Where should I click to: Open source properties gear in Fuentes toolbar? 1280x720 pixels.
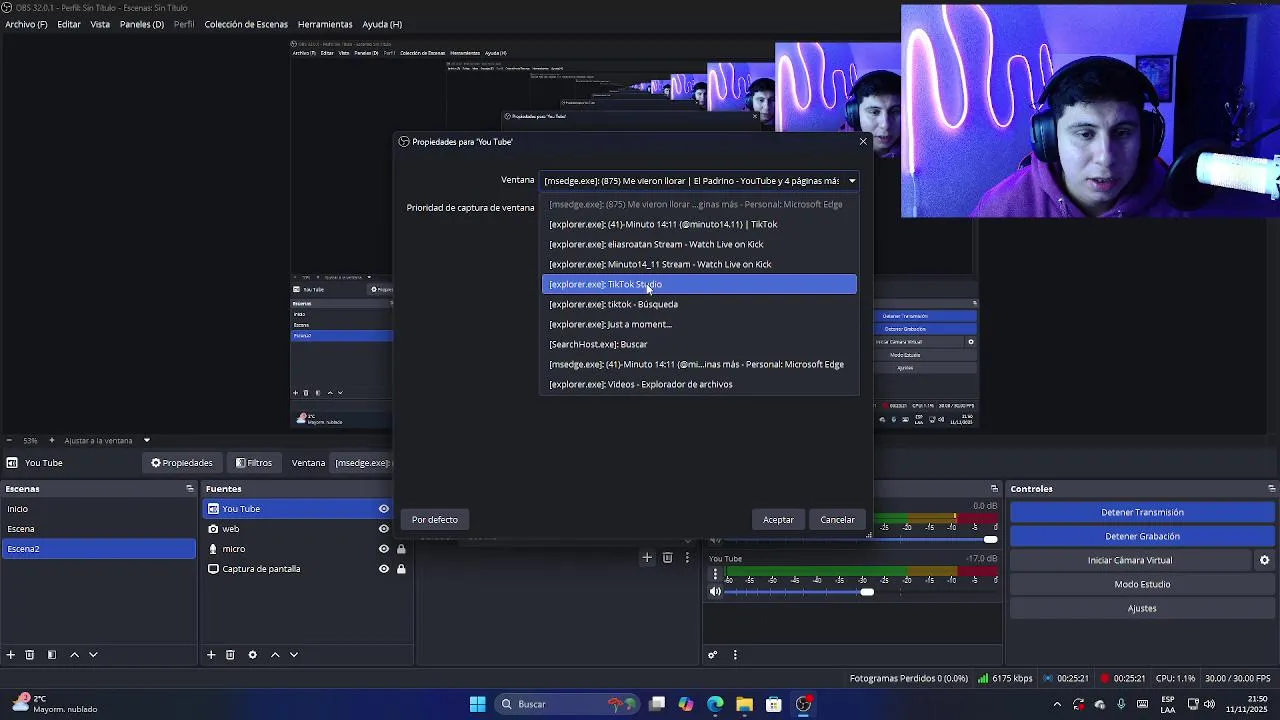[252, 655]
